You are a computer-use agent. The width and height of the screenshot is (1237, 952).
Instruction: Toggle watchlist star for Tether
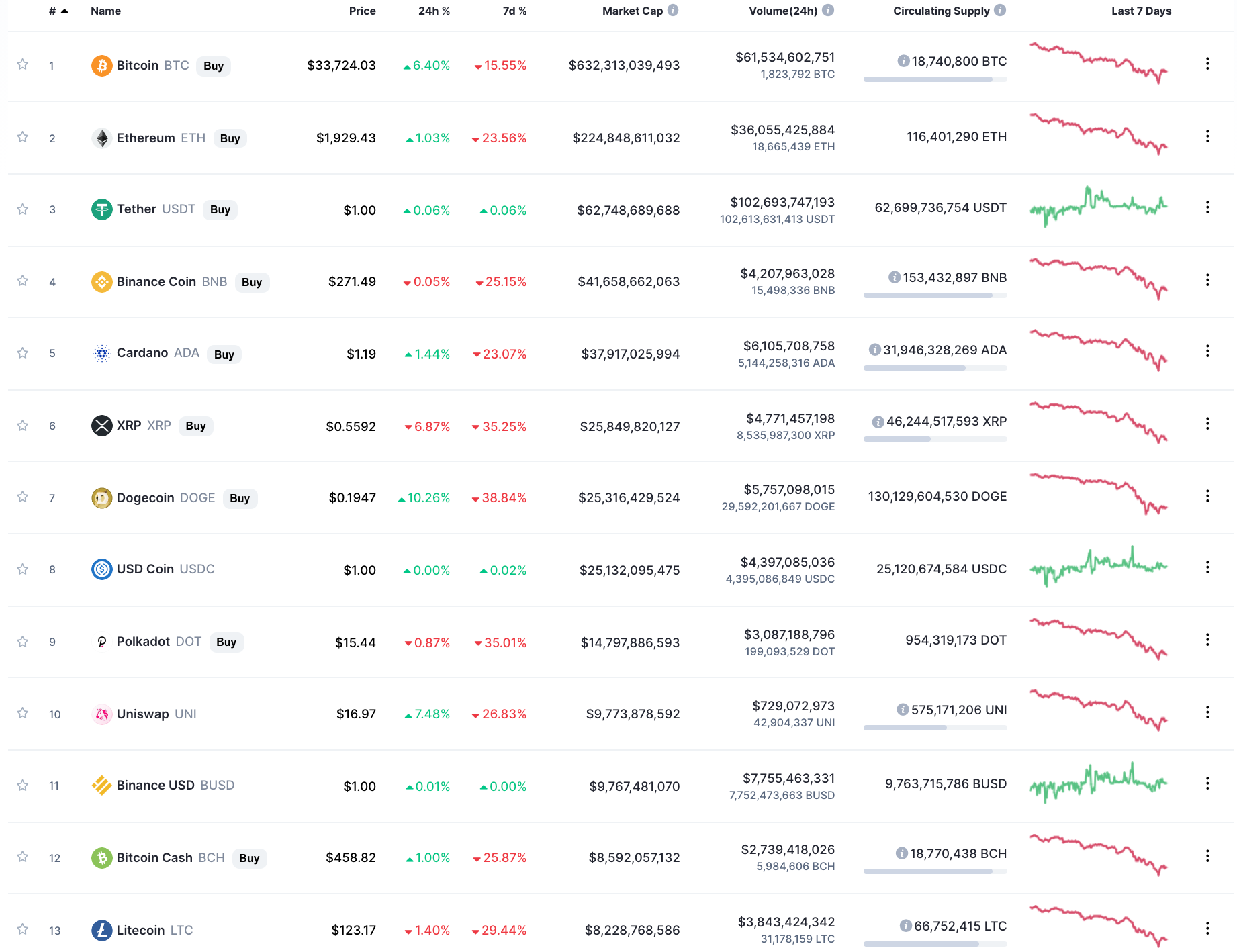point(23,209)
